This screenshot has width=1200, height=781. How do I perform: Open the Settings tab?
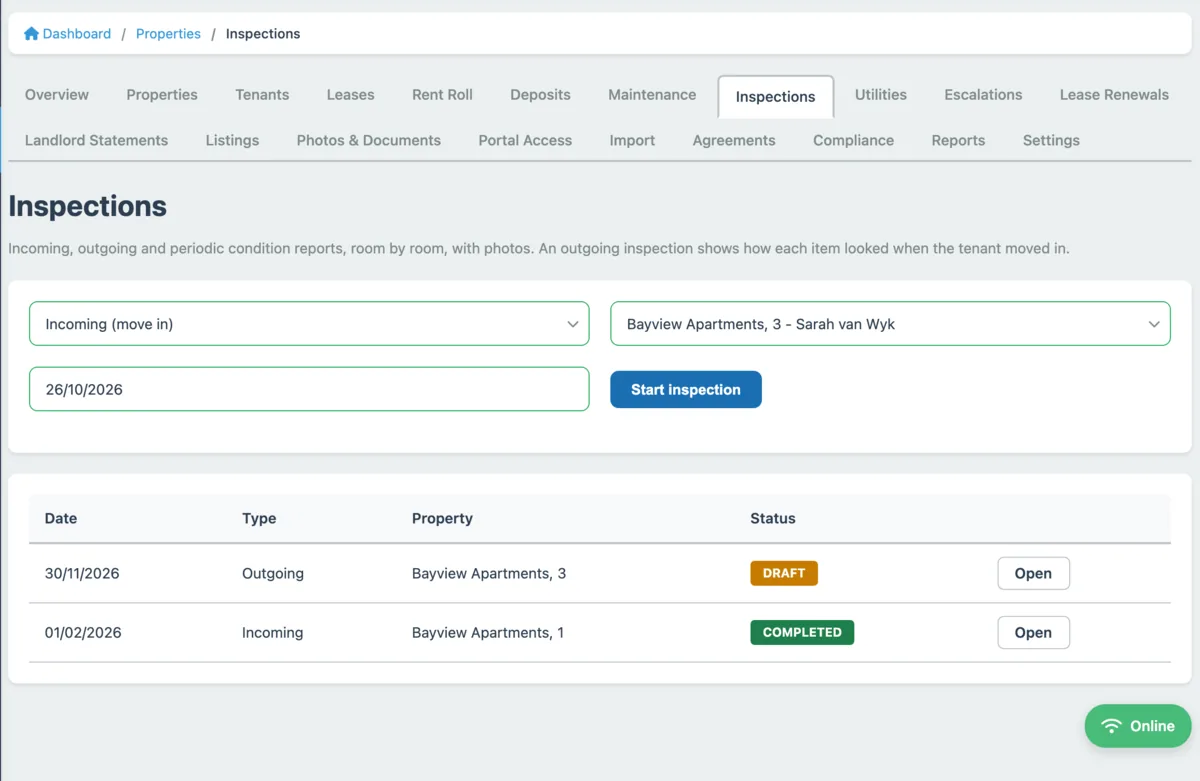pos(1051,141)
